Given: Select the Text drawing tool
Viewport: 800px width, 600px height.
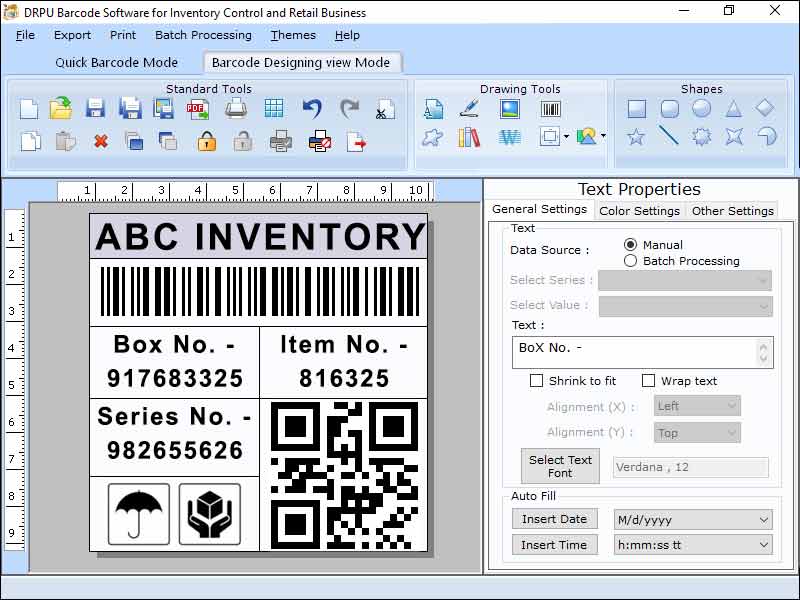Looking at the screenshot, I should point(432,109).
